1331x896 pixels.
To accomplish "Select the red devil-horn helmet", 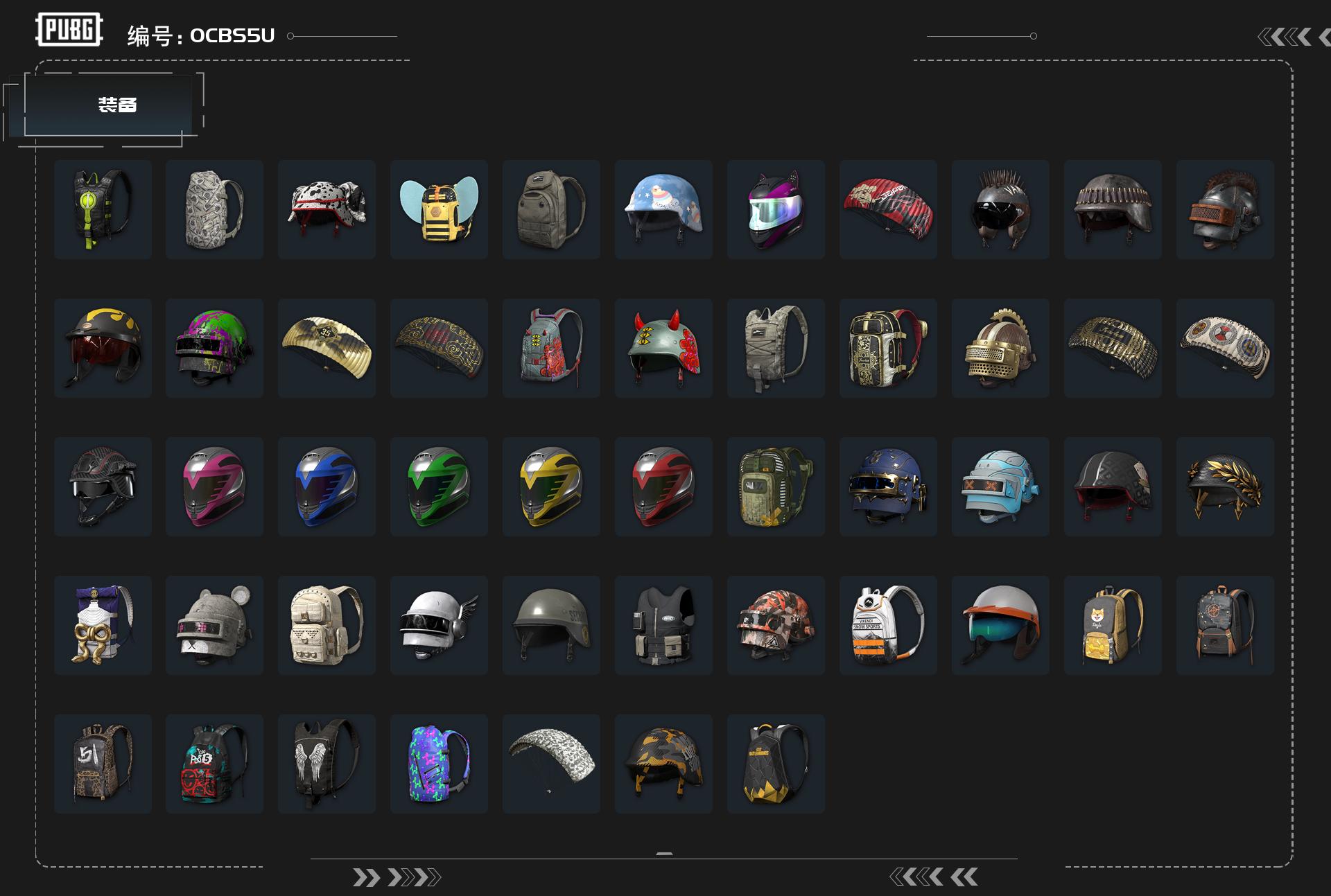I will tap(663, 348).
